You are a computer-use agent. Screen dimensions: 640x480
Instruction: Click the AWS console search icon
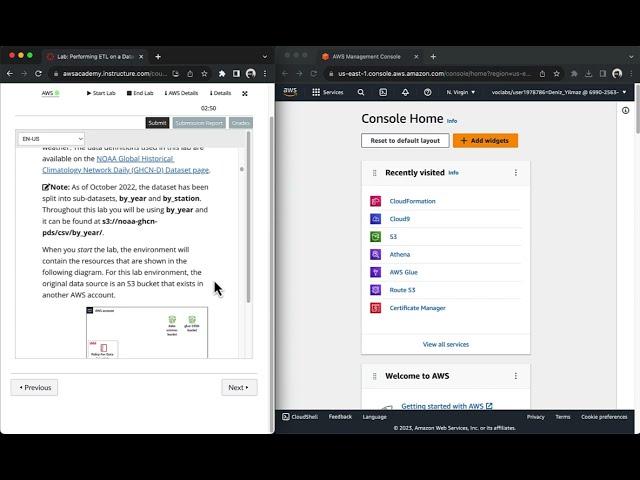coord(361,92)
